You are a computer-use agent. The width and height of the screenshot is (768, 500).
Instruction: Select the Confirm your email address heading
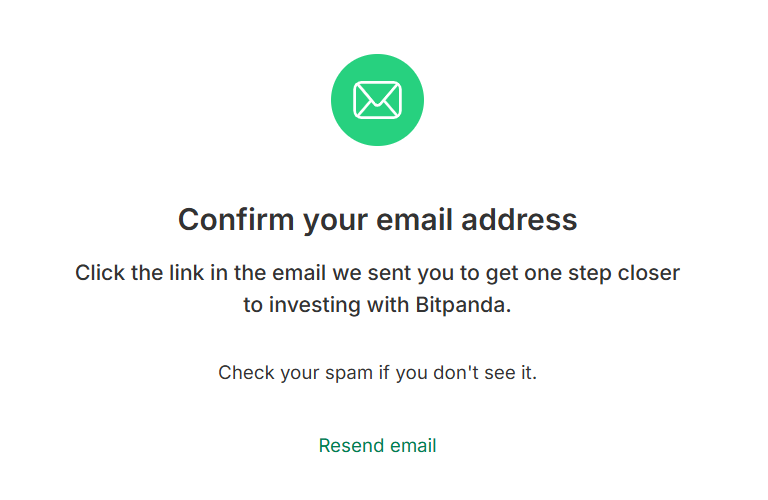click(378, 220)
